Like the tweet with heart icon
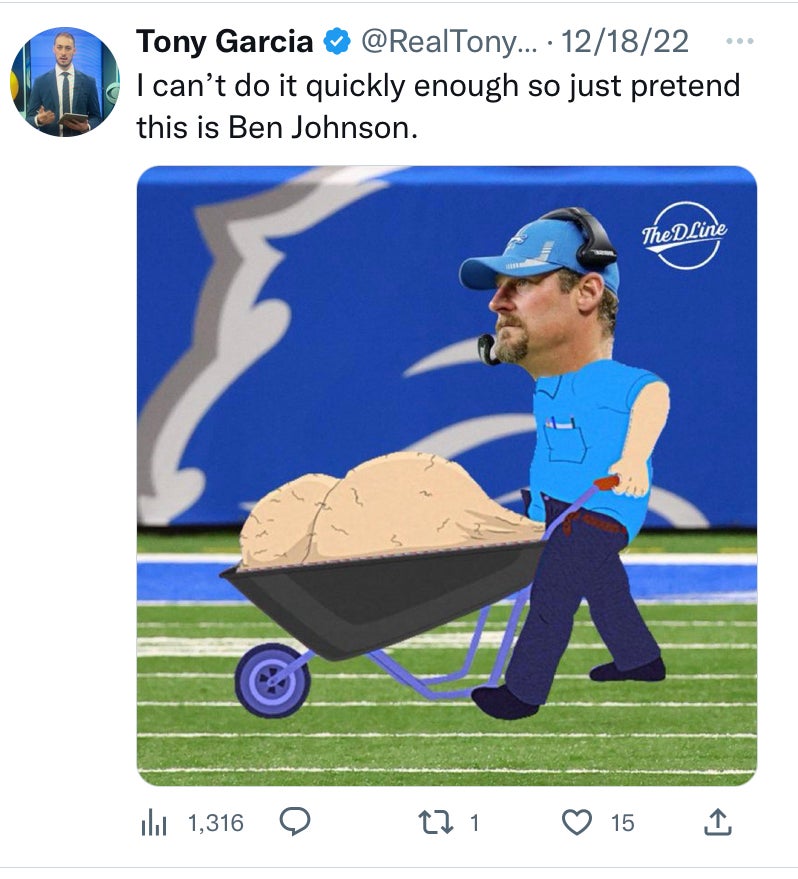The image size is (798, 879). pyautogui.click(x=576, y=823)
